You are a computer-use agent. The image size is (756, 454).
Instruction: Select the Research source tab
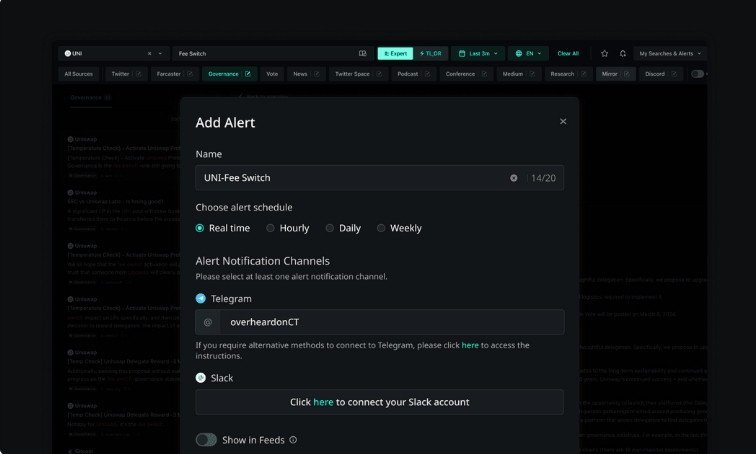562,74
